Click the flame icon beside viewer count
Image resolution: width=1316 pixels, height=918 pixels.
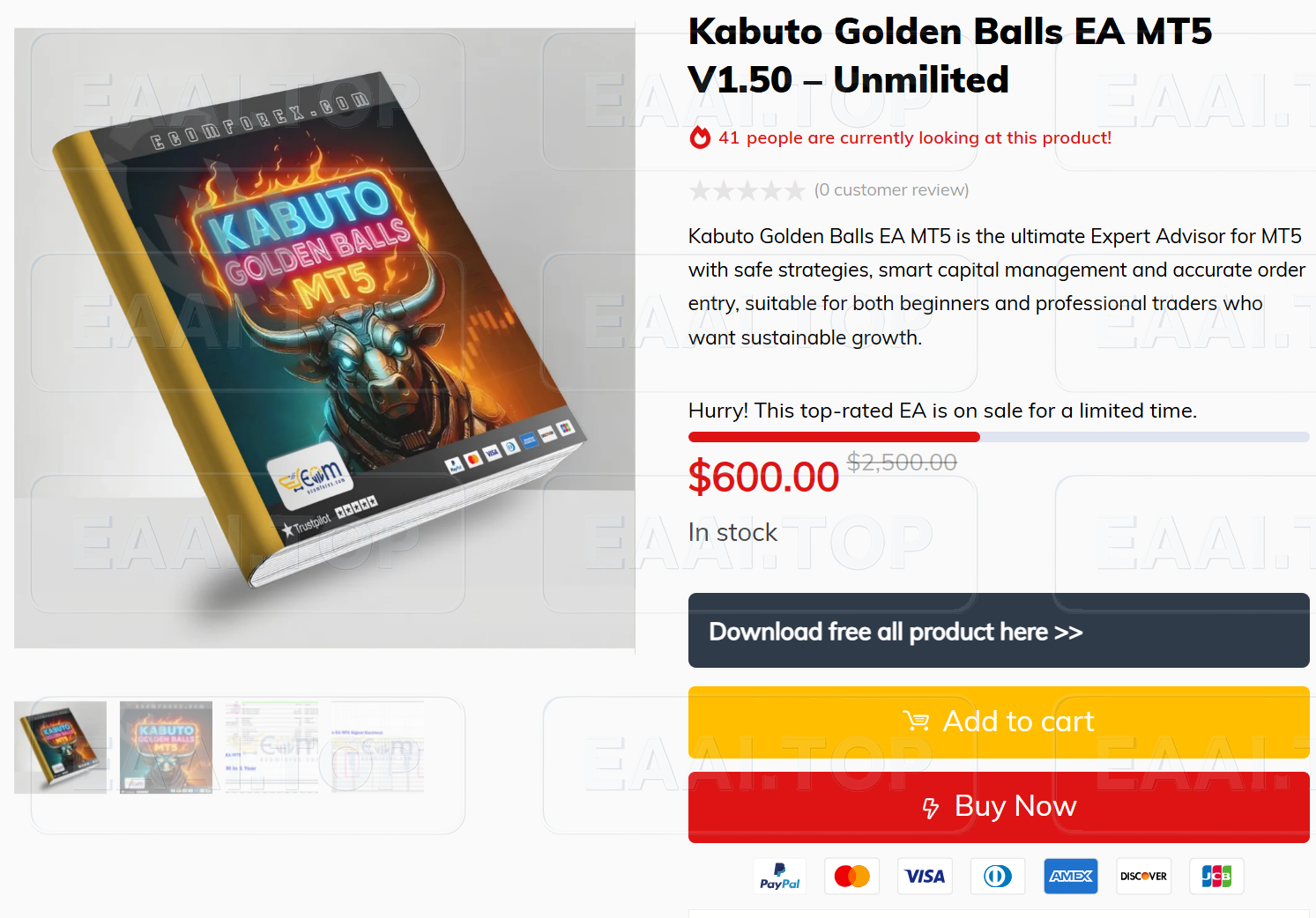pyautogui.click(x=699, y=137)
